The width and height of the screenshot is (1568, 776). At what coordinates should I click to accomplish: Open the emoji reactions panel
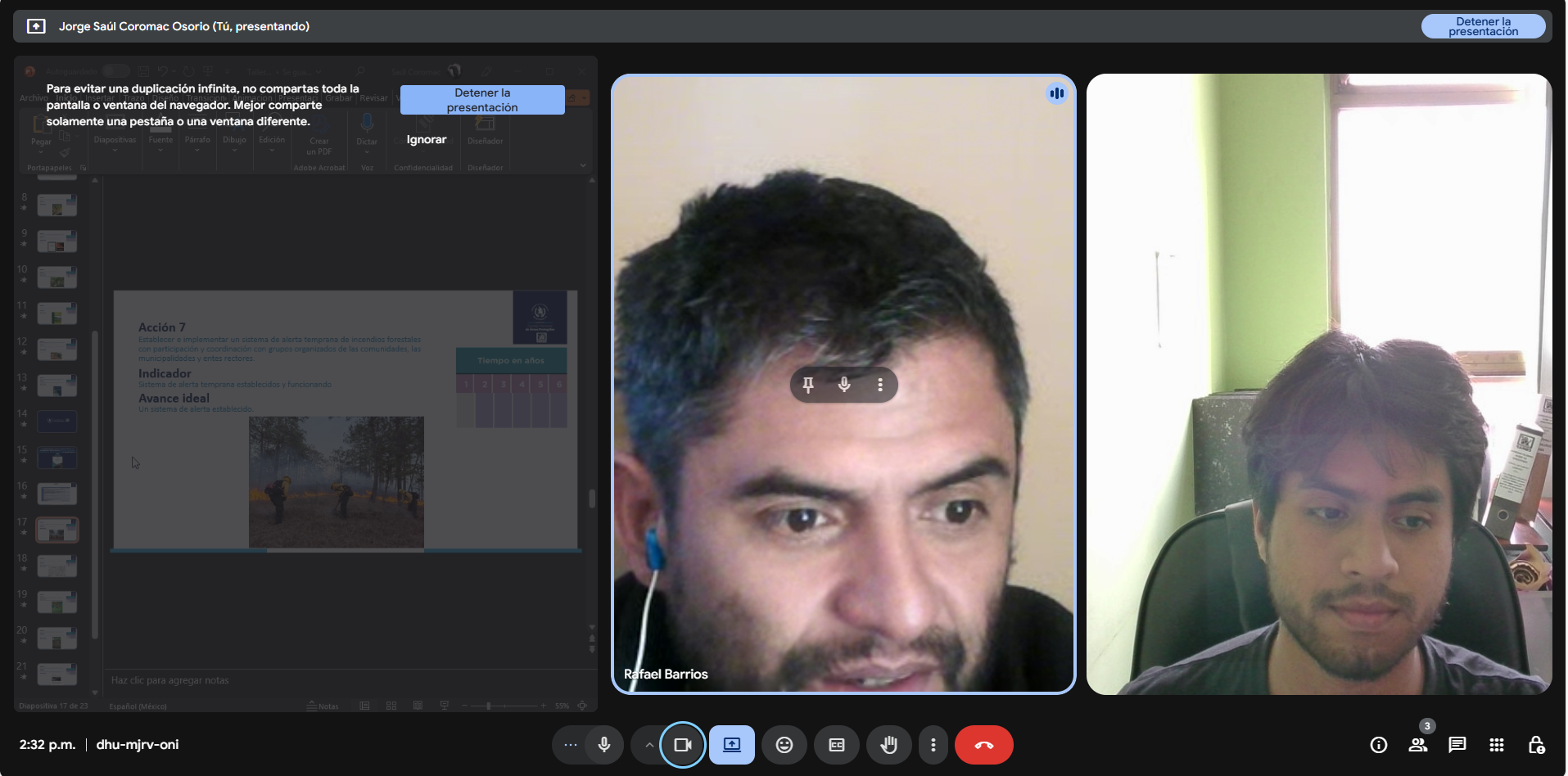coord(784,745)
